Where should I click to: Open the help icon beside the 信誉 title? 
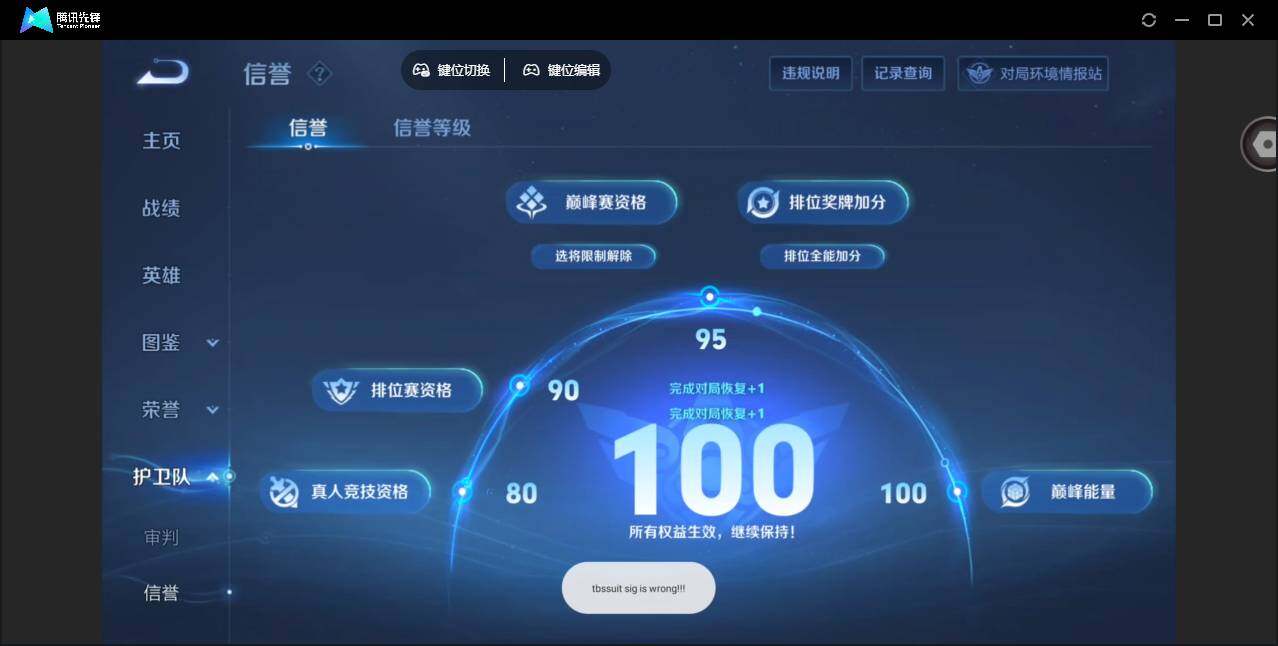[319, 73]
